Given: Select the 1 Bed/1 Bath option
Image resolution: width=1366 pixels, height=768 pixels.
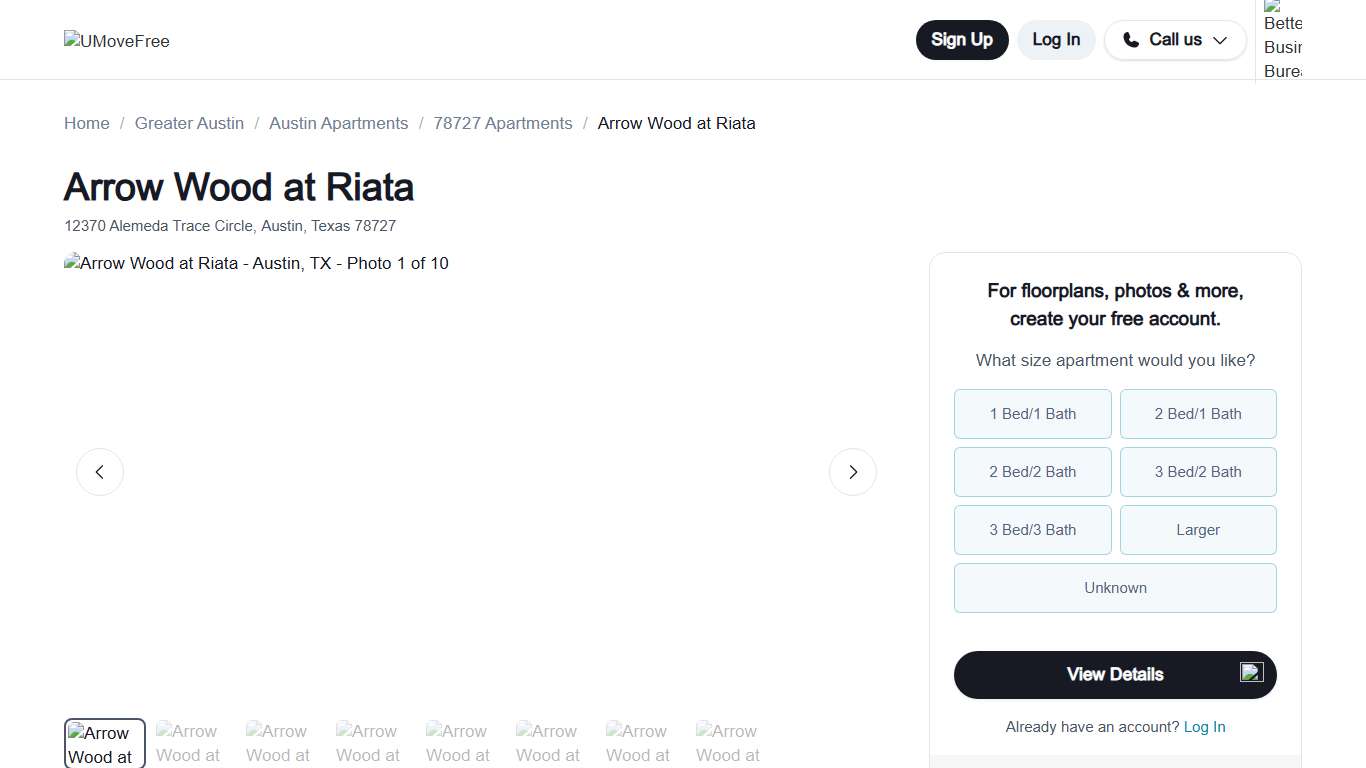Looking at the screenshot, I should pos(1032,413).
